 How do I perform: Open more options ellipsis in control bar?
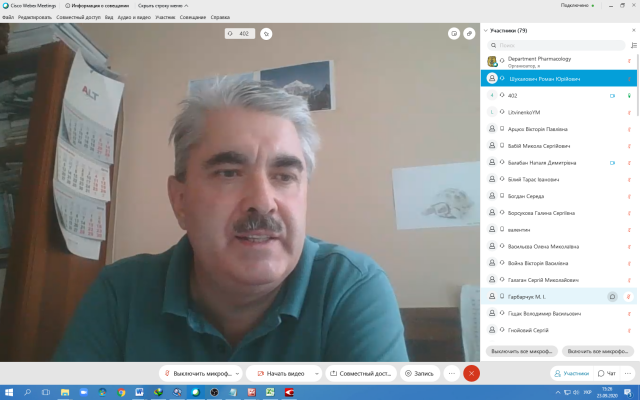(x=451, y=373)
